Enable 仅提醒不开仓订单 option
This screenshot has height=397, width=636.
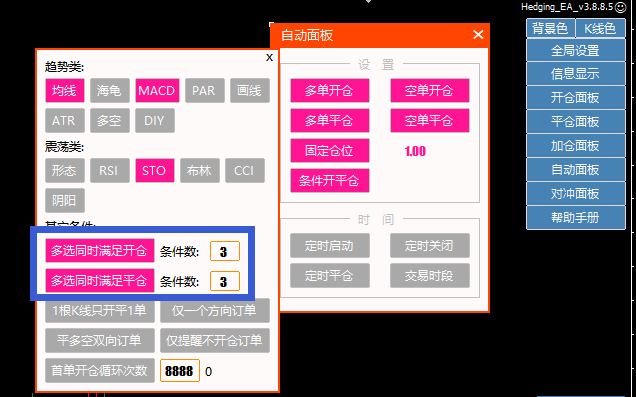[215, 341]
